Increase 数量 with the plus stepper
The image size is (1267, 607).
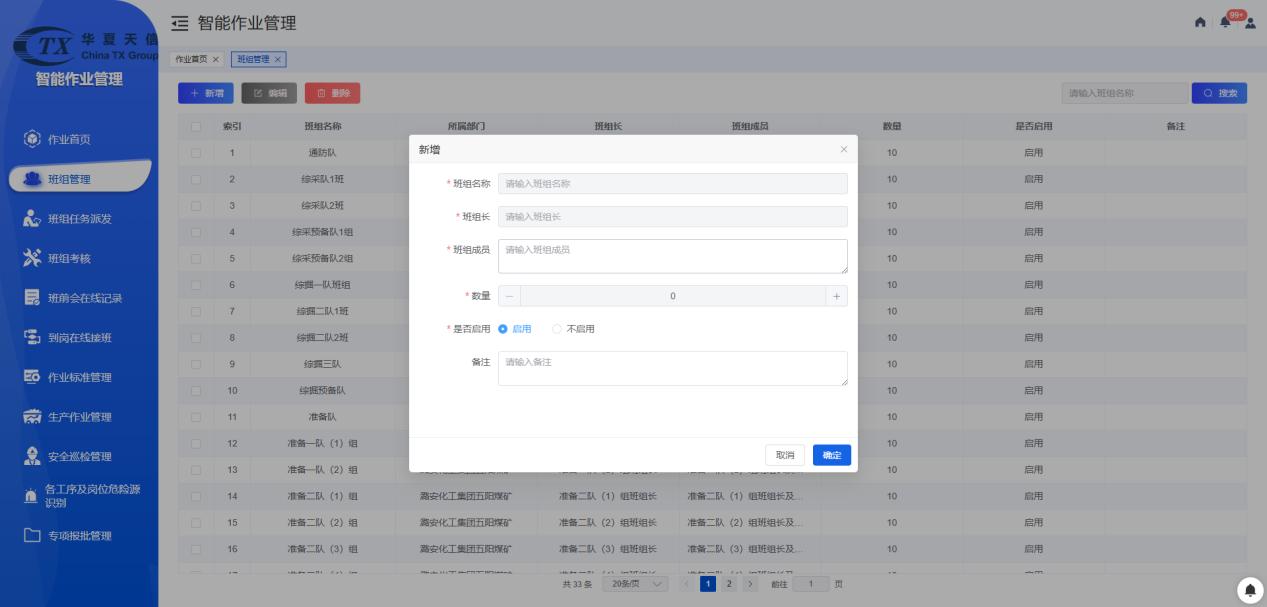click(x=836, y=296)
